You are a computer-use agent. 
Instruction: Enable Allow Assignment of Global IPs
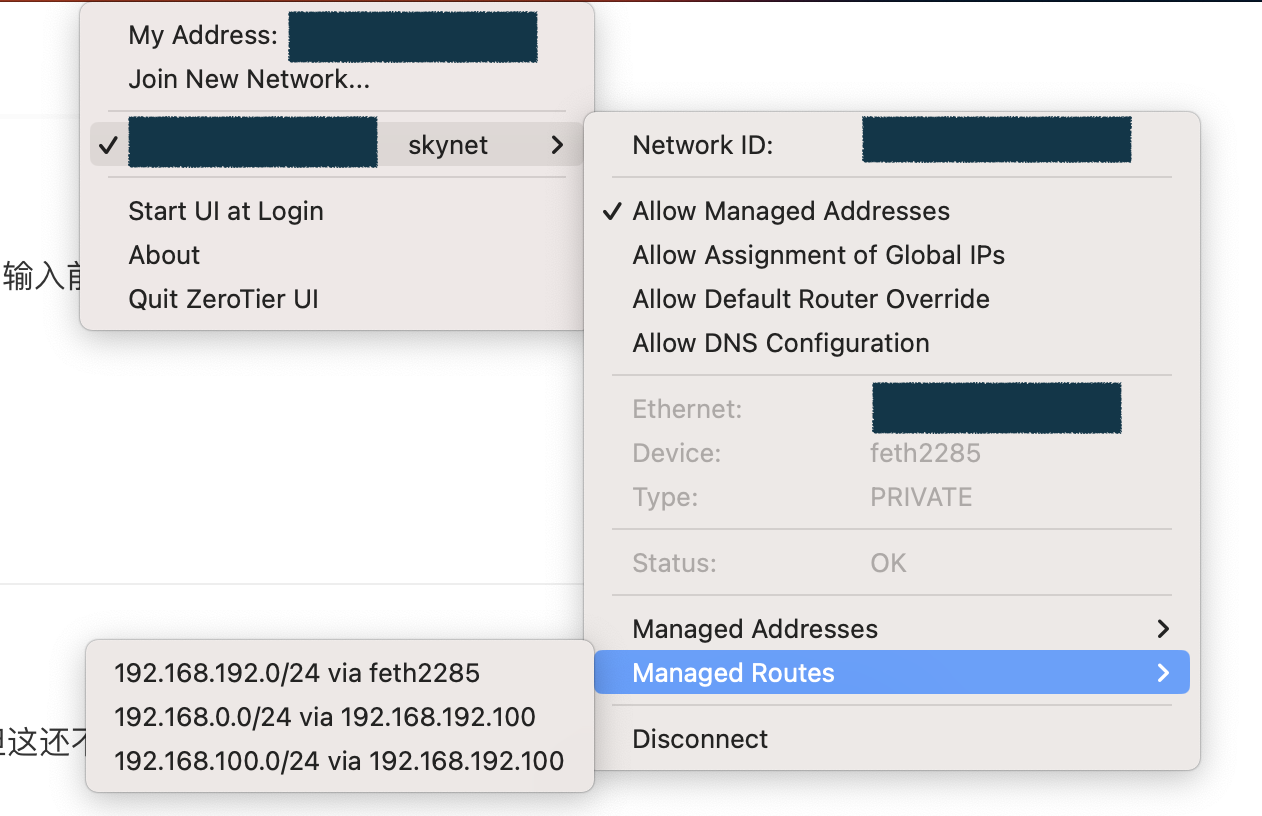[x=818, y=255]
